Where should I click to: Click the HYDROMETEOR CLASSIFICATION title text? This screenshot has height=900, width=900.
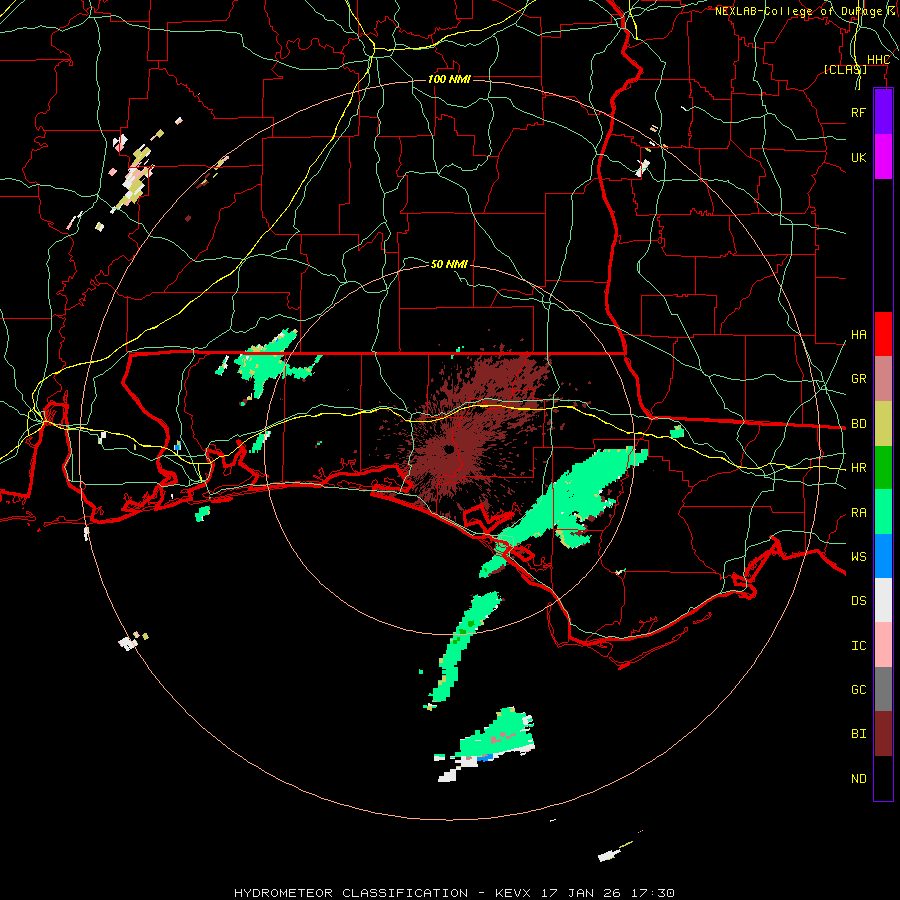pos(351,893)
